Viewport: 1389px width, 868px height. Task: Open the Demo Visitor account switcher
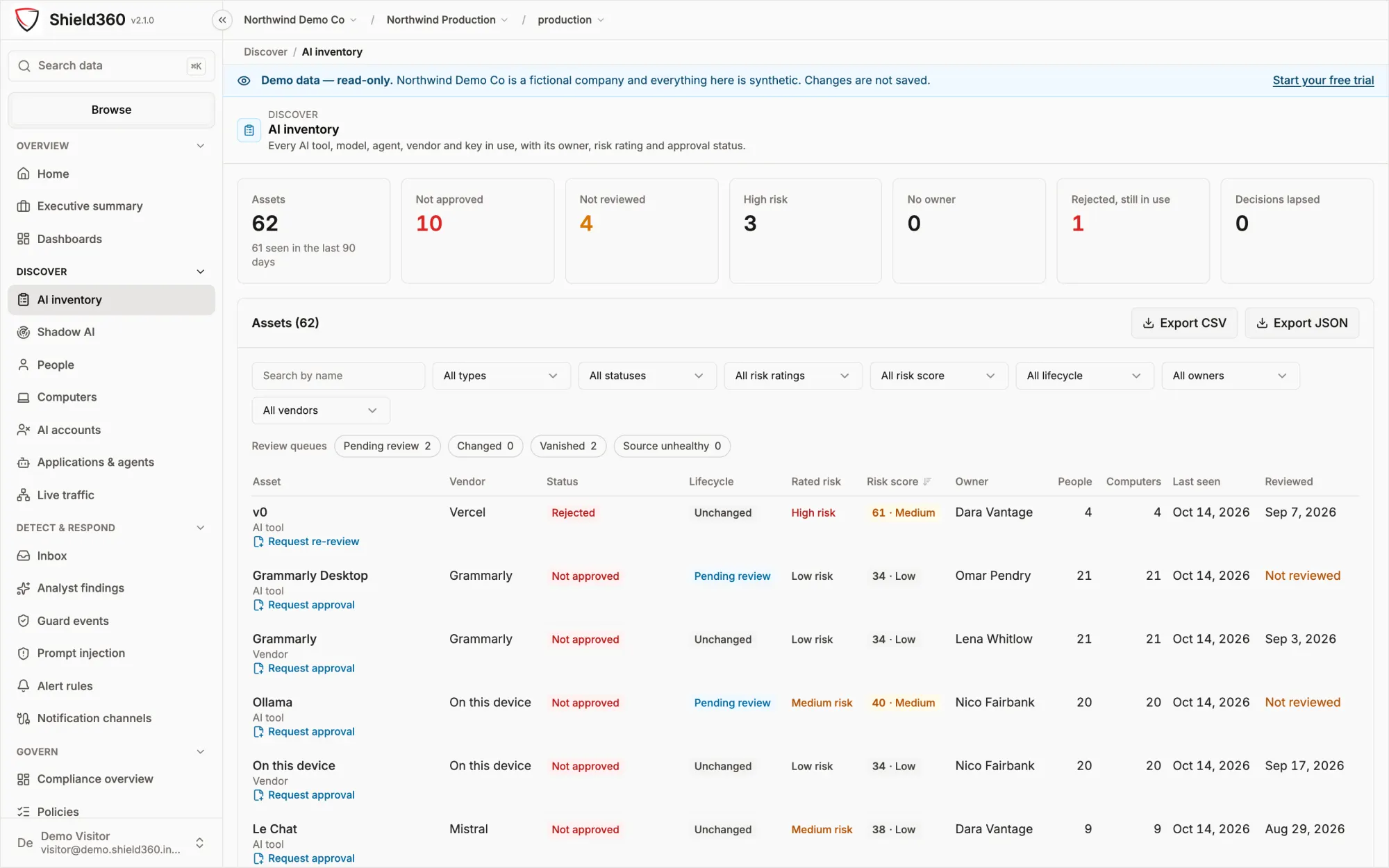[x=111, y=842]
